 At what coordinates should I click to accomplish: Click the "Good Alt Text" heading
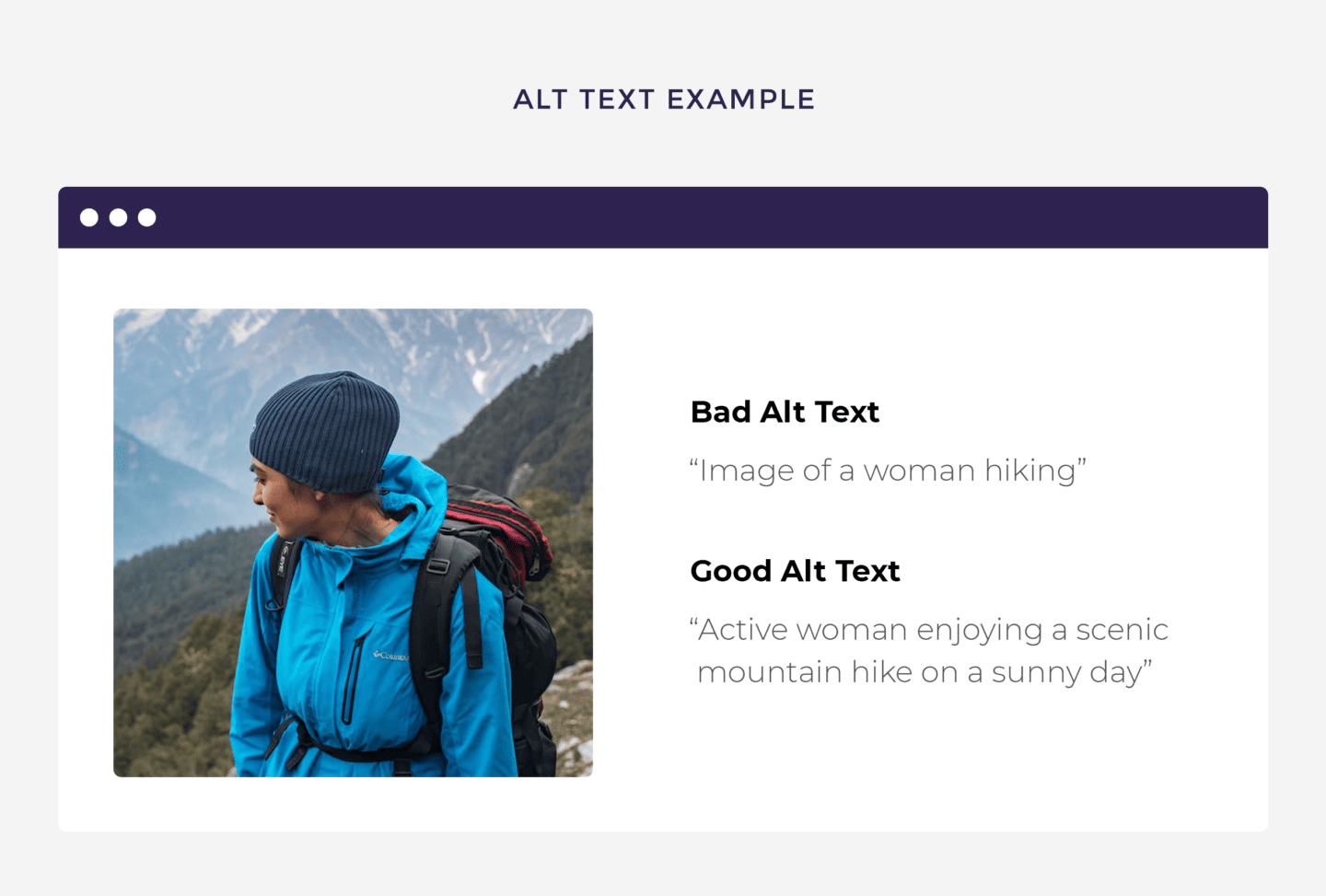(795, 571)
